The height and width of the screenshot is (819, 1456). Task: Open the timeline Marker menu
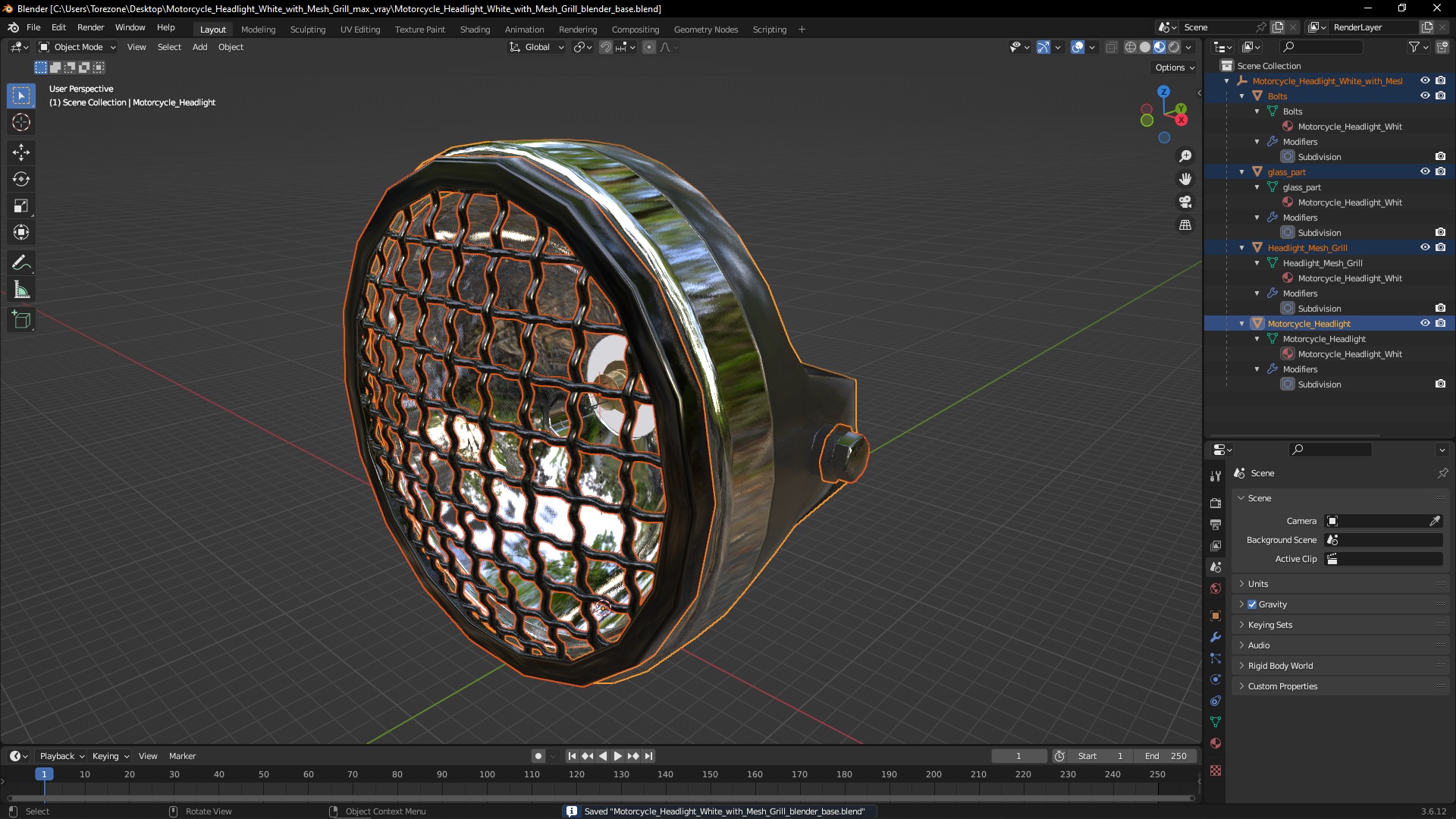pos(182,756)
